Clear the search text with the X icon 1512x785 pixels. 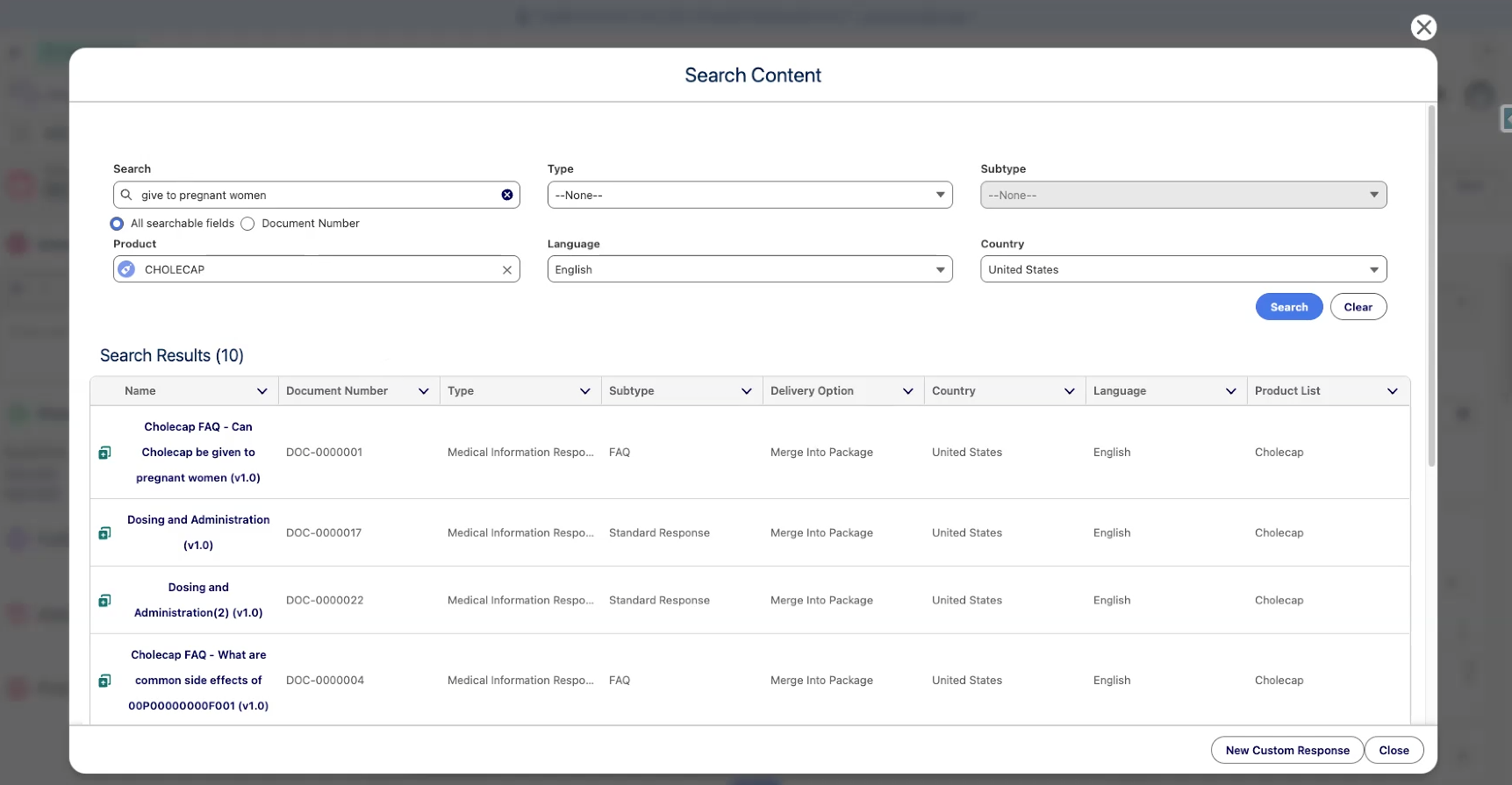pyautogui.click(x=507, y=195)
